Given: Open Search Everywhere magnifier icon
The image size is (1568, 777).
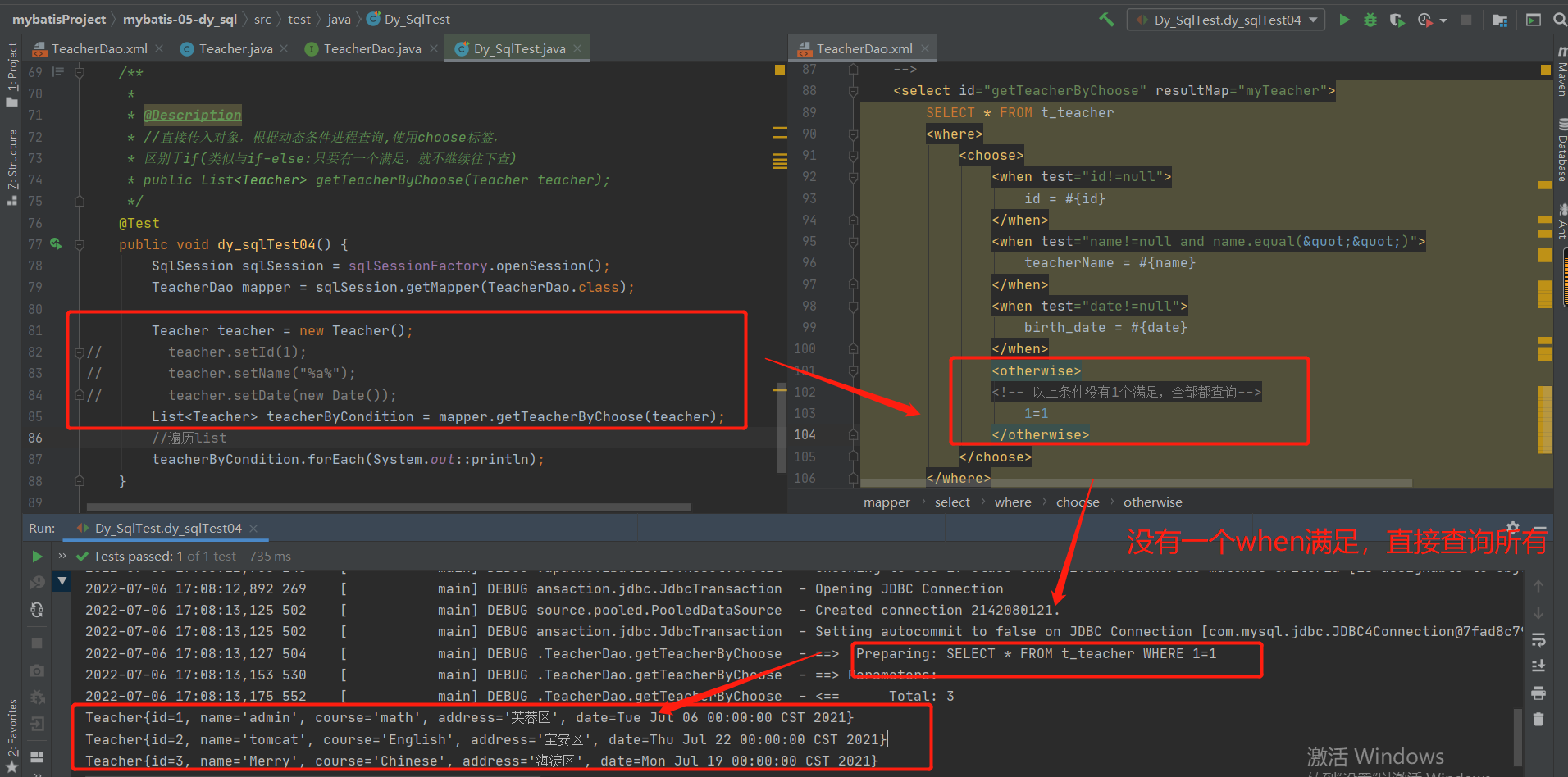Looking at the screenshot, I should tap(1560, 20).
